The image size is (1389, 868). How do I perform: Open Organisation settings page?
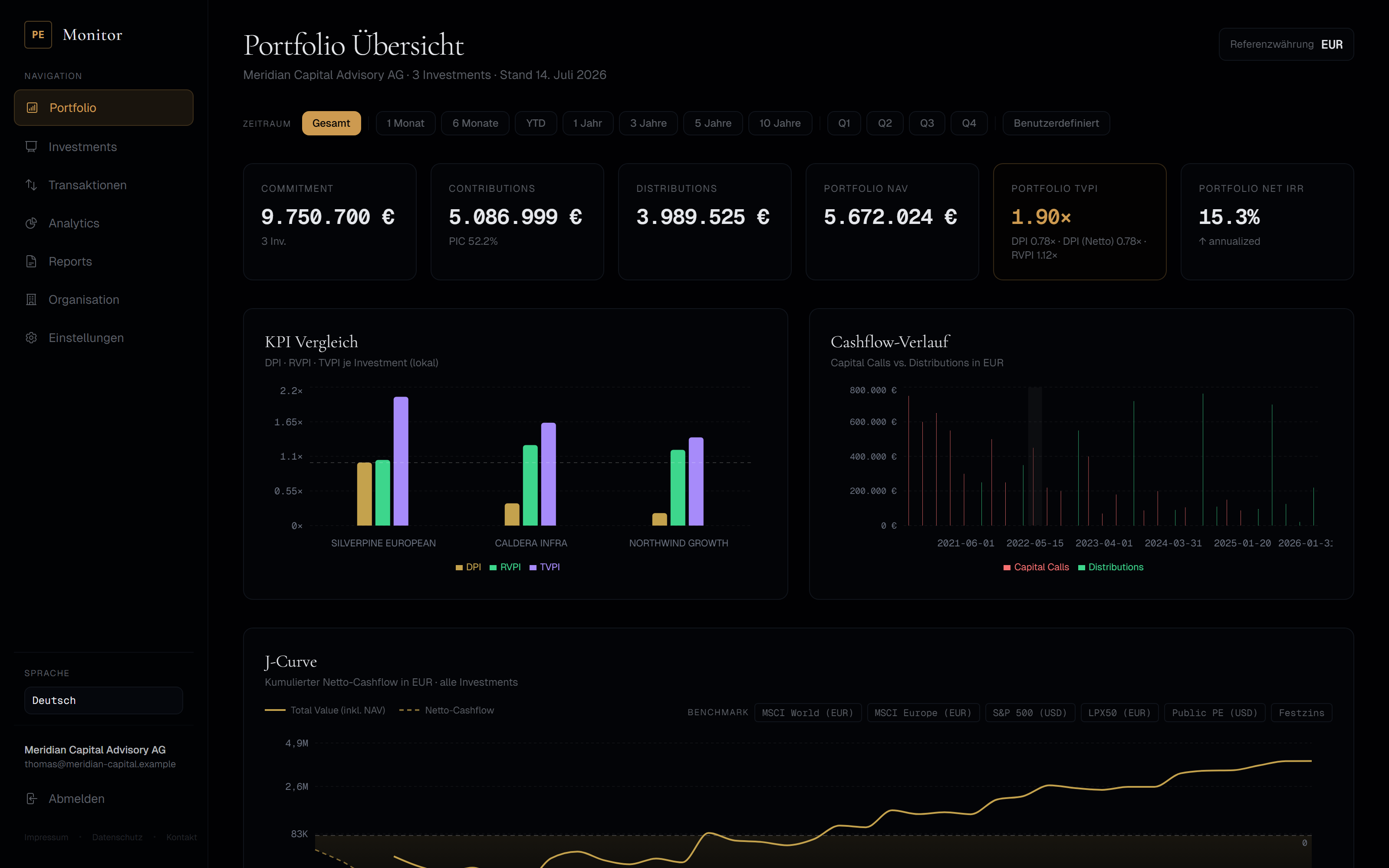click(103, 299)
